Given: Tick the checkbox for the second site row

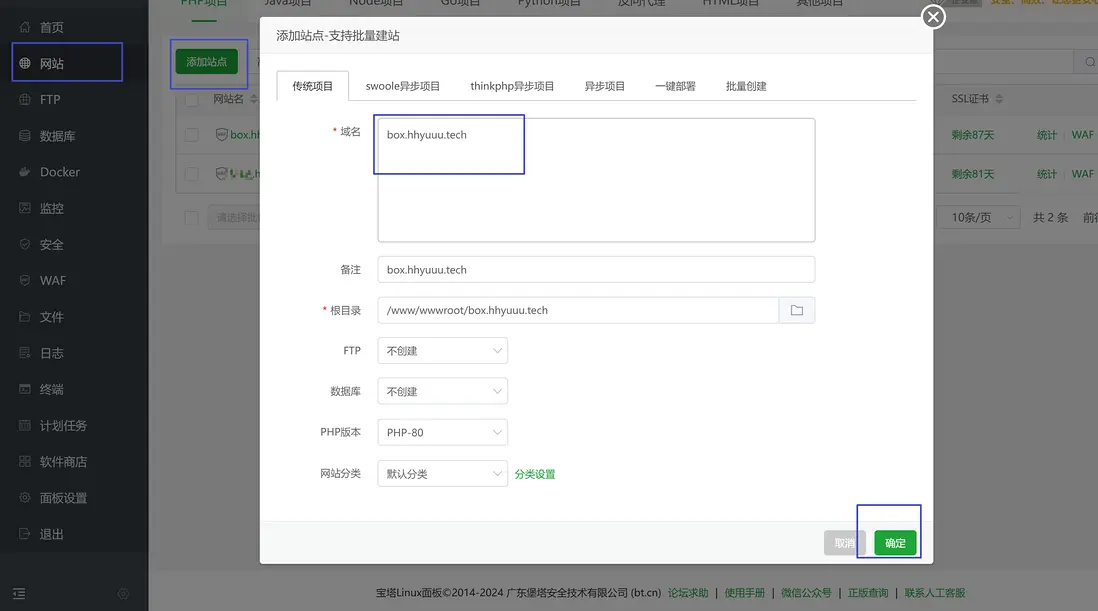Looking at the screenshot, I should pos(192,174).
